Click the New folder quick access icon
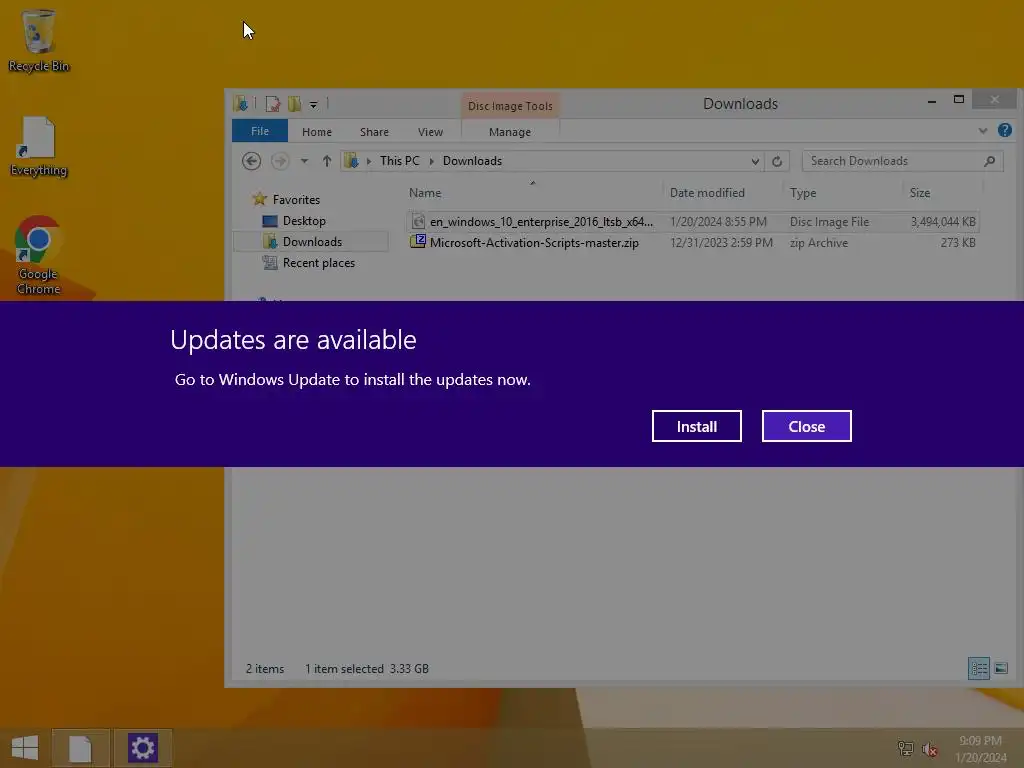Viewport: 1024px width, 768px height. point(295,104)
